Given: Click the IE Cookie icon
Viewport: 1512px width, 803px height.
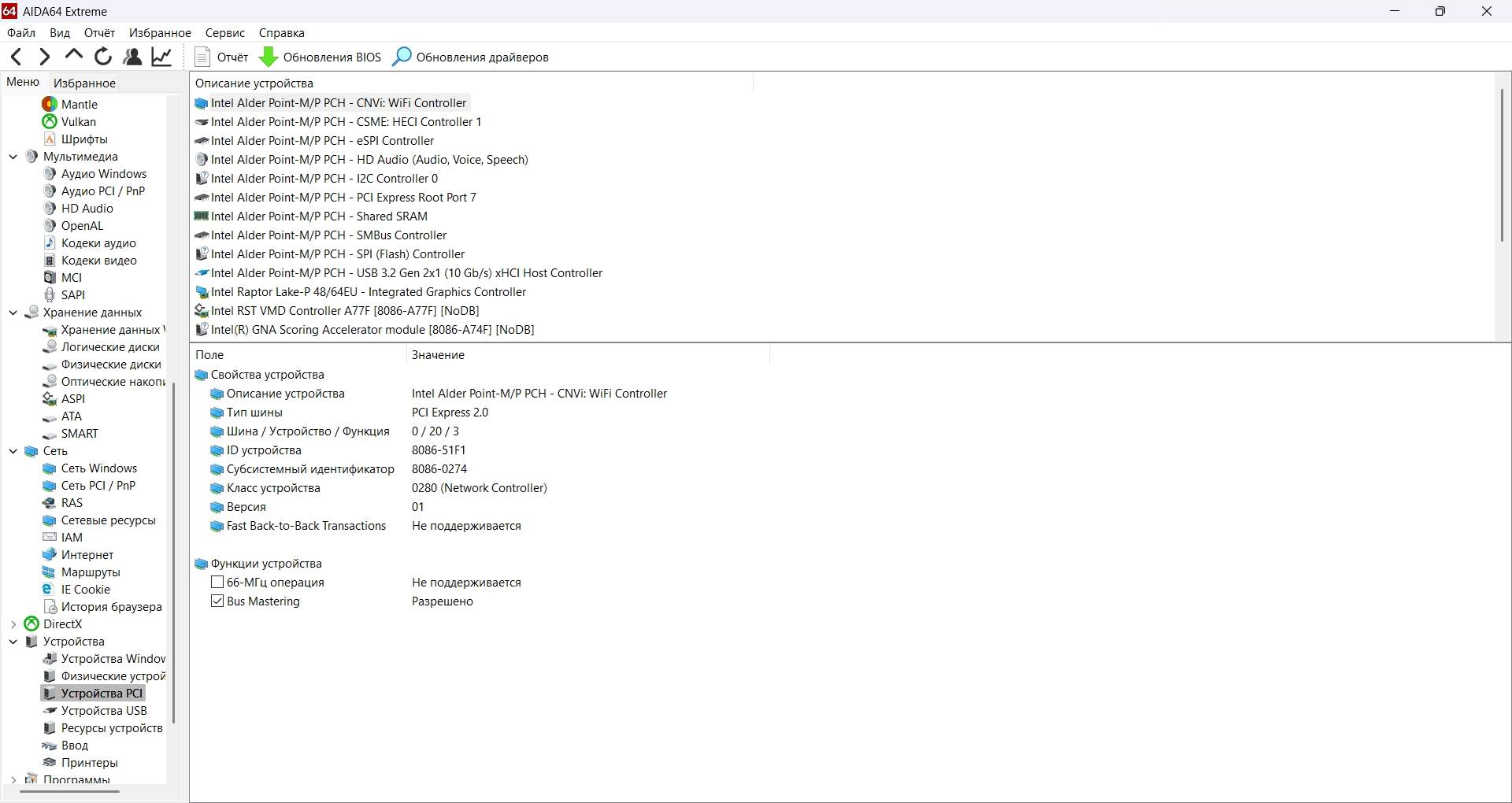Looking at the screenshot, I should [49, 589].
